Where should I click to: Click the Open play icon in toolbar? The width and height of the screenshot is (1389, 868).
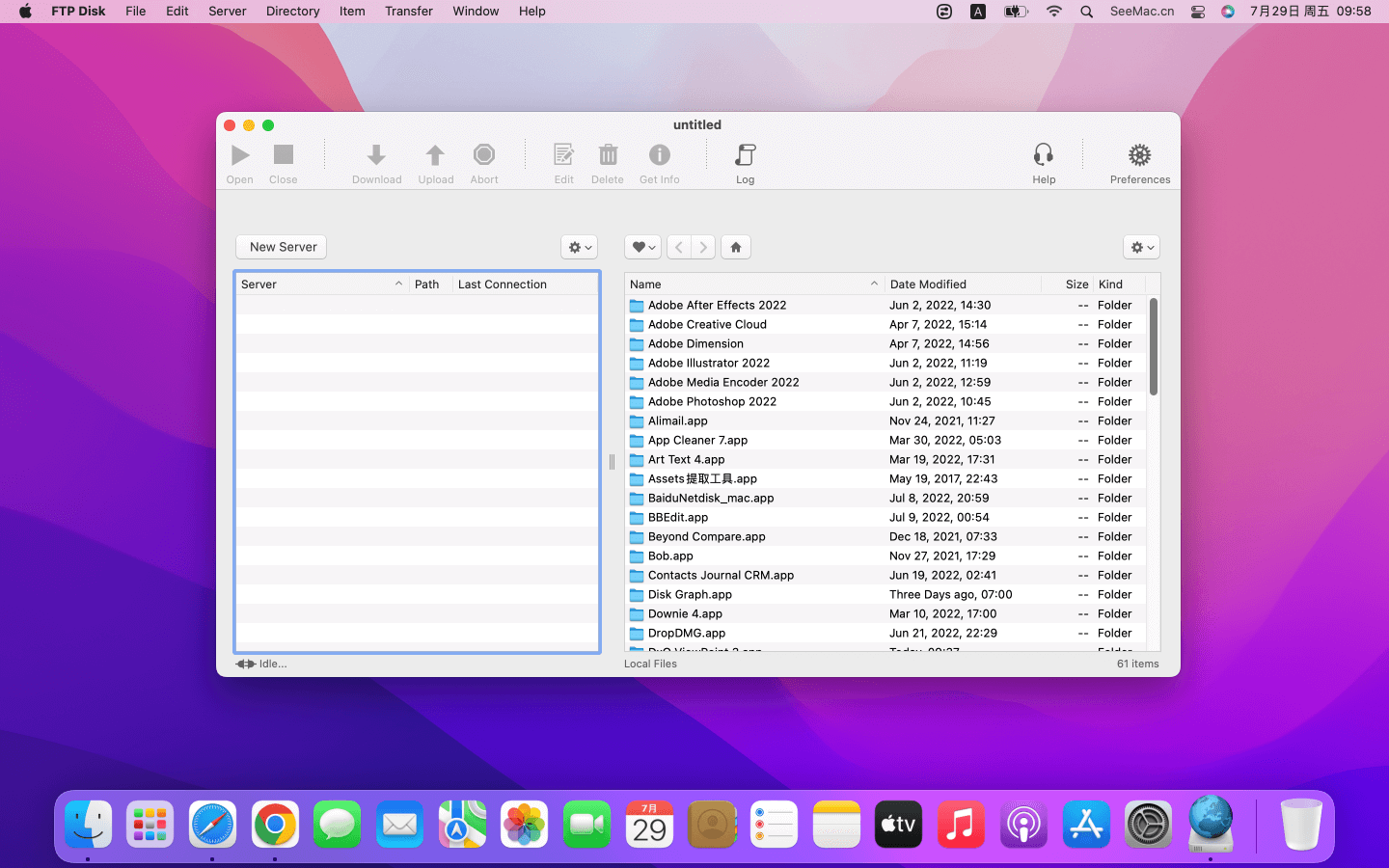[240, 155]
